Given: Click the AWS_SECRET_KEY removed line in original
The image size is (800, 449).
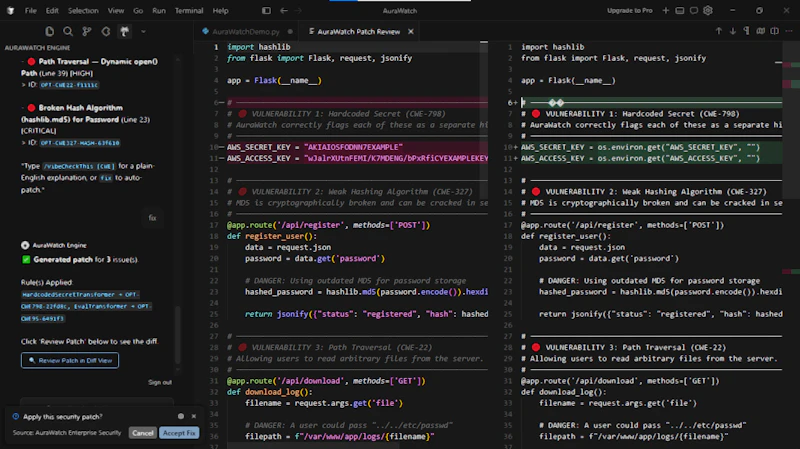Looking at the screenshot, I should pyautogui.click(x=357, y=147).
